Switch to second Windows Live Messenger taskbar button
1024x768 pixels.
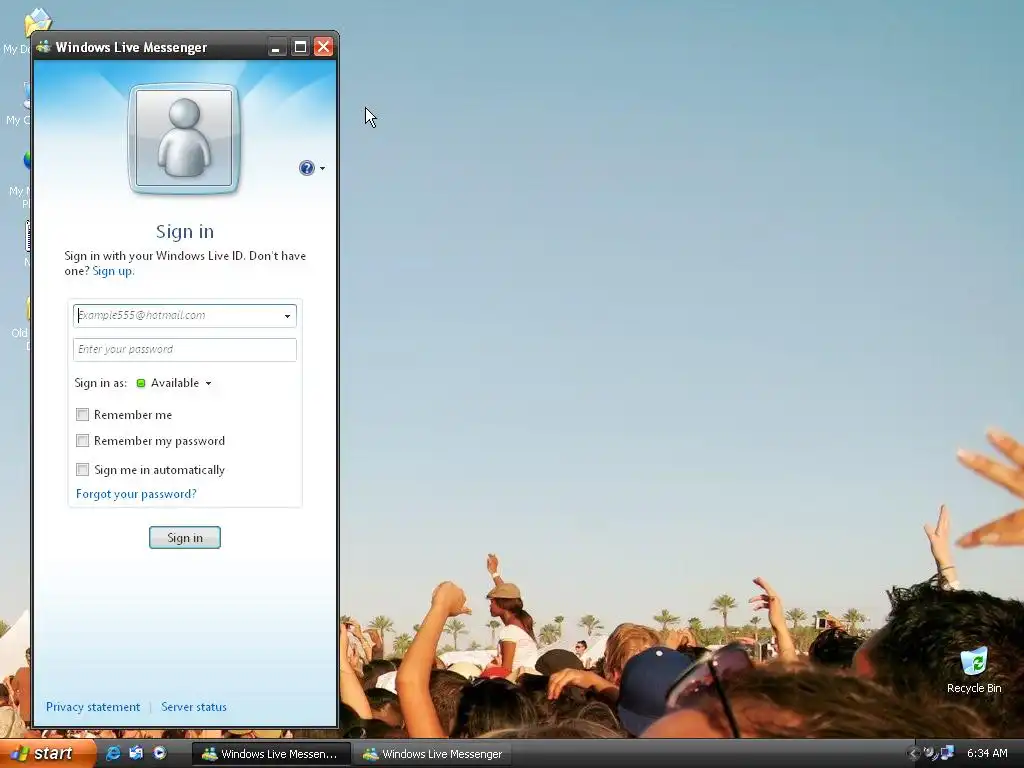(x=432, y=754)
